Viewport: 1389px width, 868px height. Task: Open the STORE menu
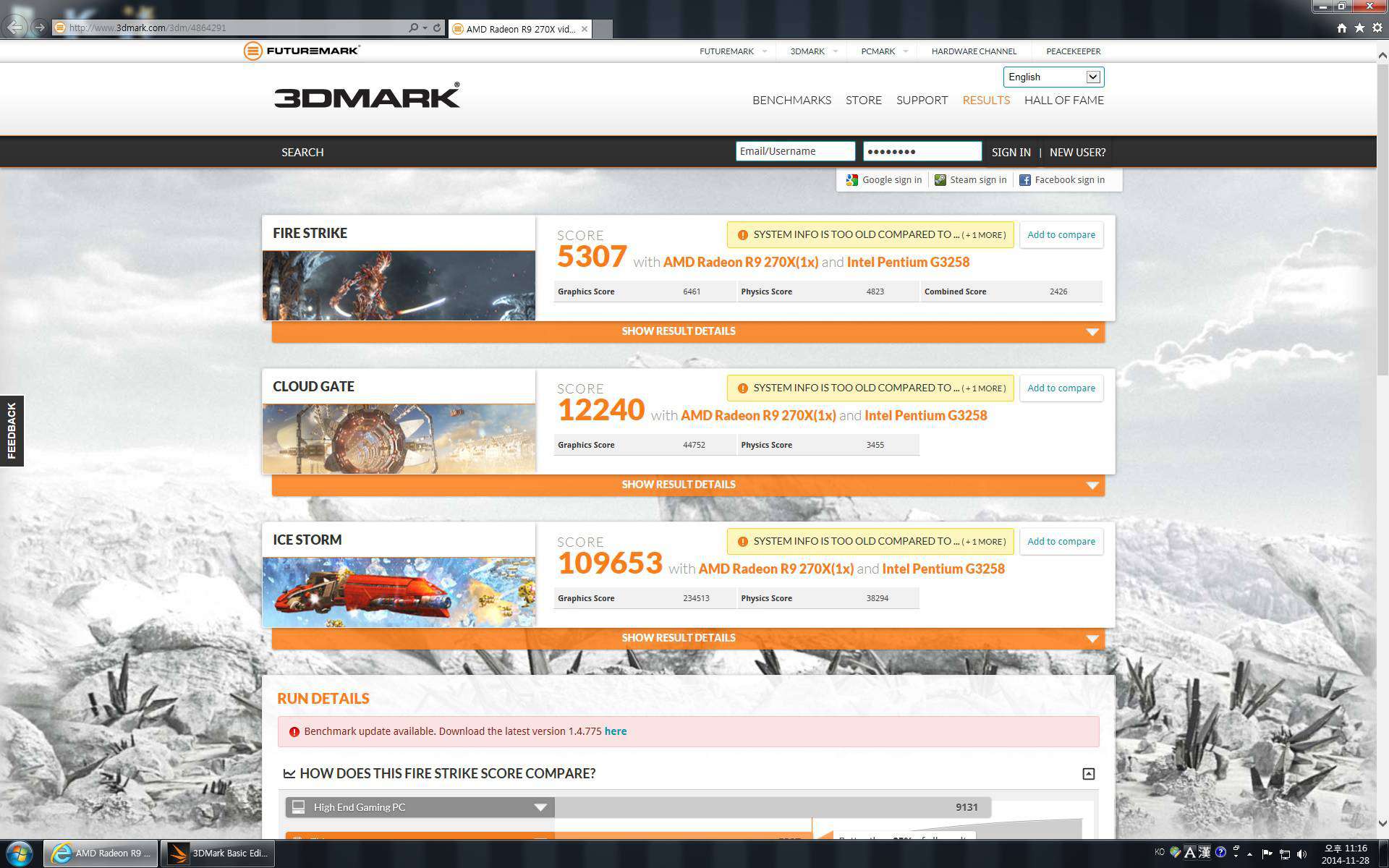coord(864,101)
